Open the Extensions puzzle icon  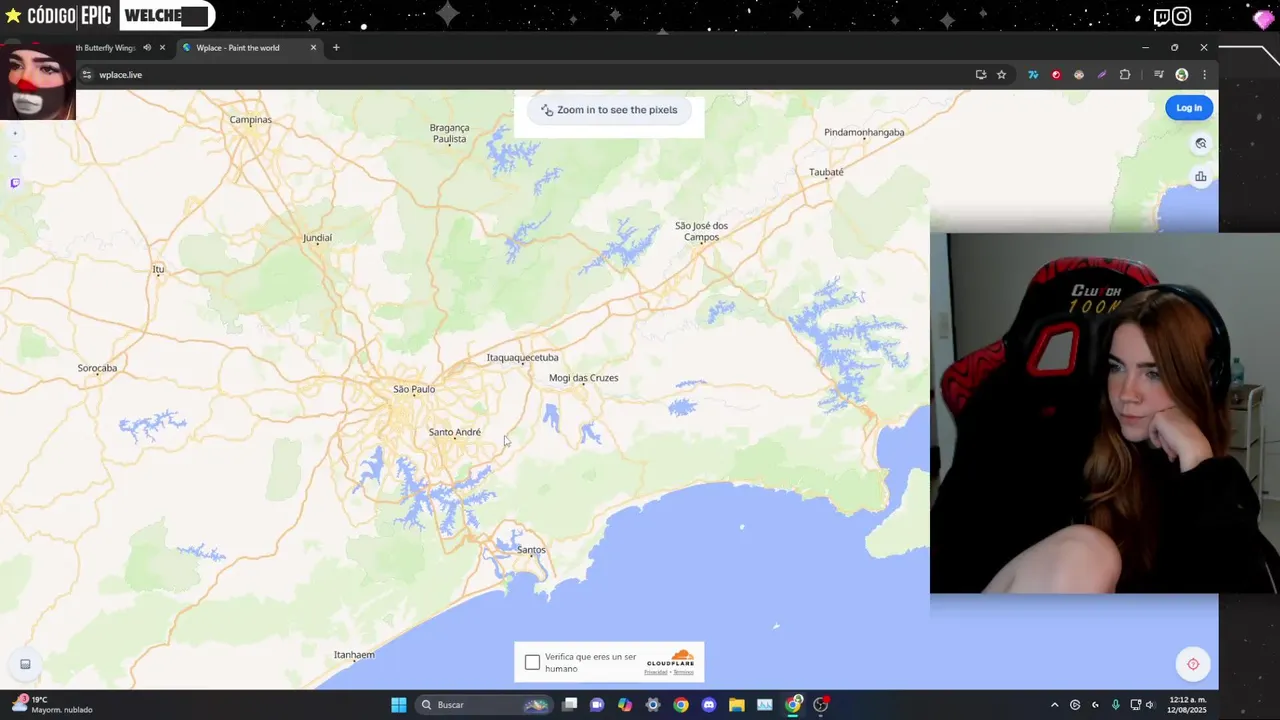(1125, 75)
